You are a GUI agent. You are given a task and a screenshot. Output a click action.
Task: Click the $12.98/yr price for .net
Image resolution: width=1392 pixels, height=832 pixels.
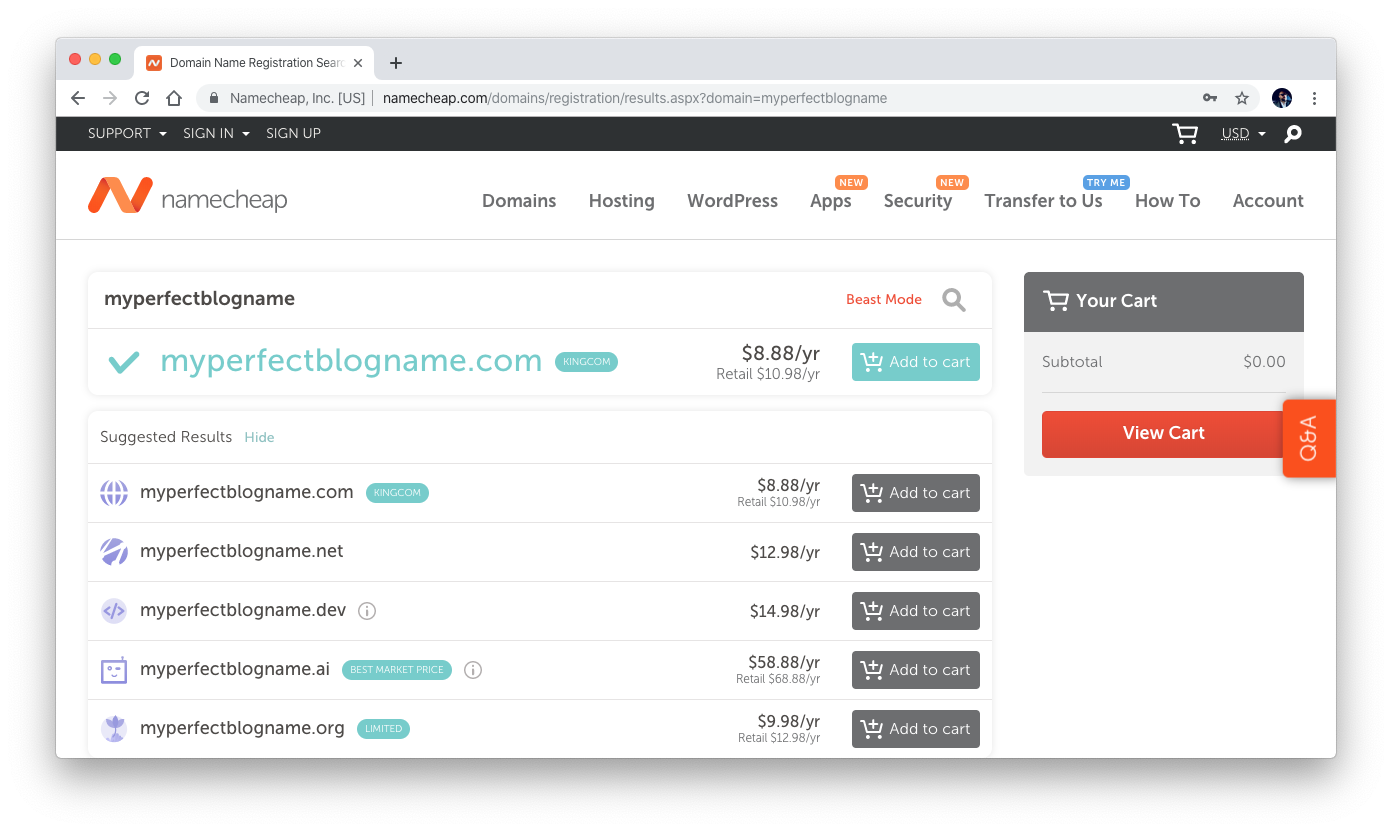click(785, 552)
